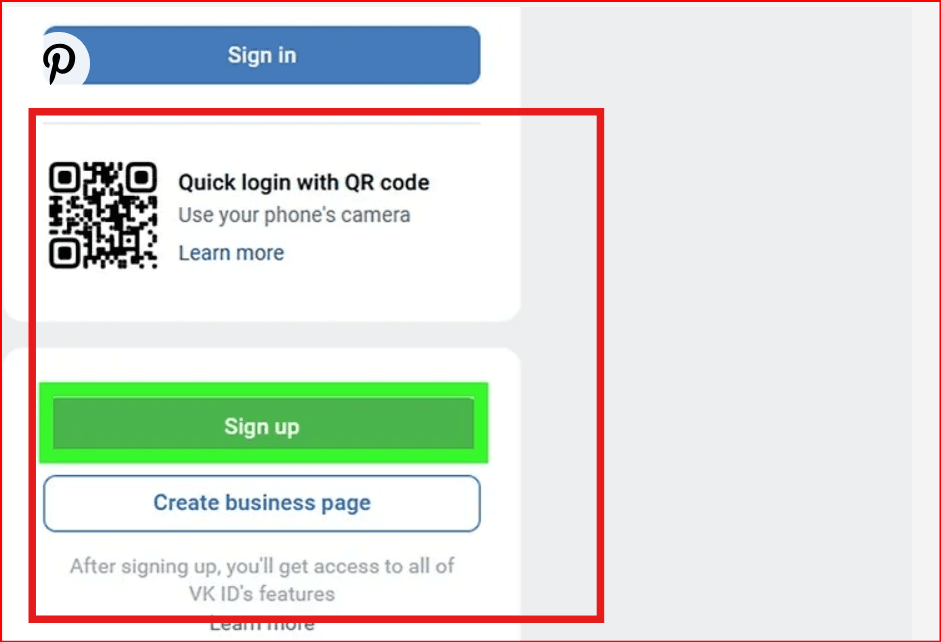Click the bright green highlight around Sign up
The image size is (941, 642).
[263, 390]
